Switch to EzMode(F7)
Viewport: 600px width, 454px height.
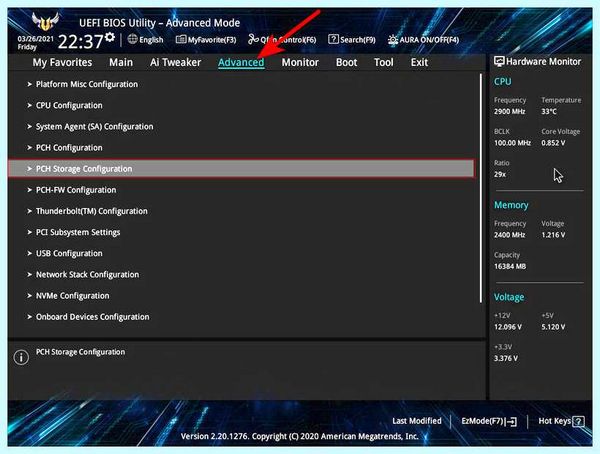(489, 421)
